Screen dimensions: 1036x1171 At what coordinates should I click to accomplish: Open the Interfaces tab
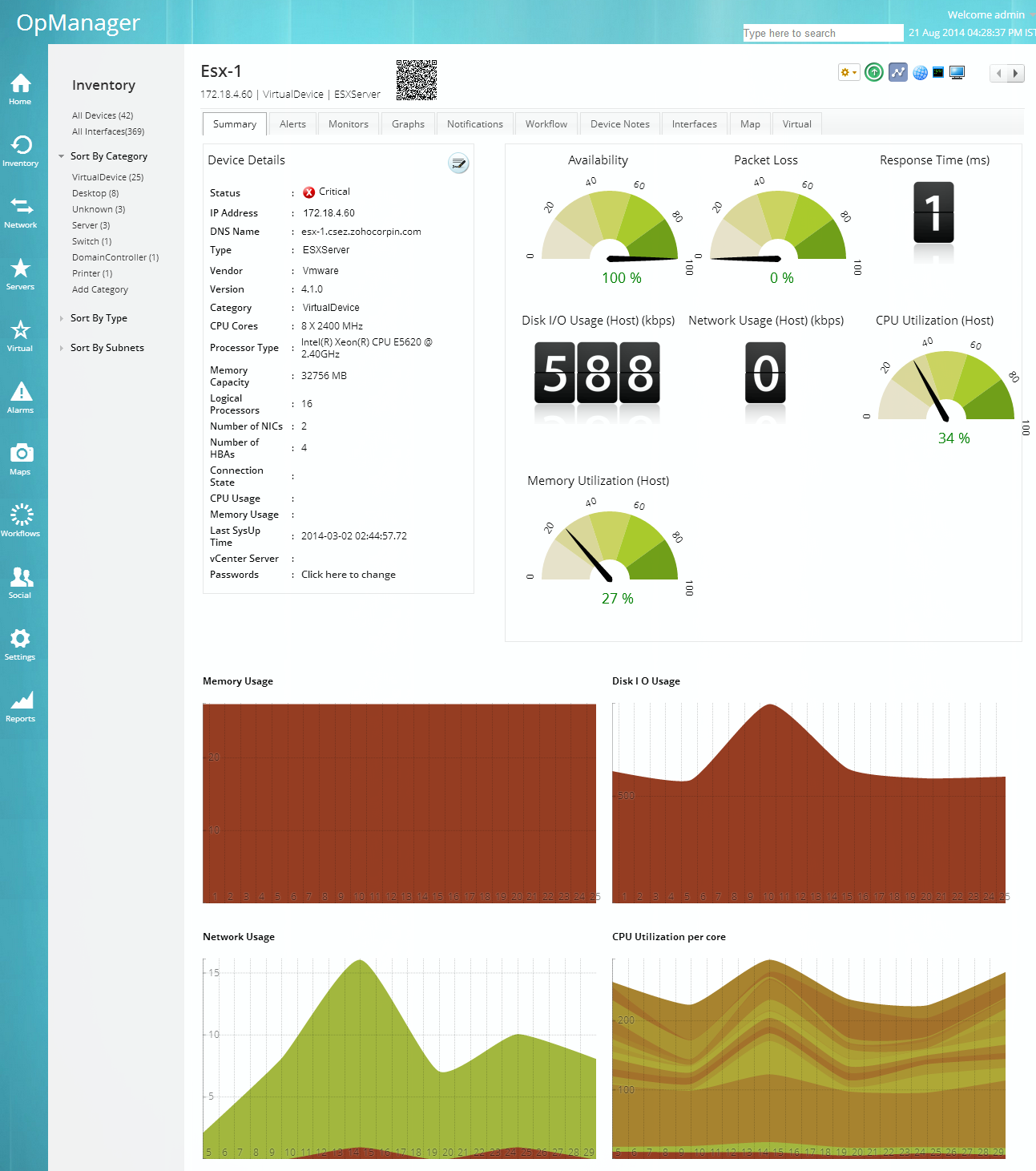[694, 124]
